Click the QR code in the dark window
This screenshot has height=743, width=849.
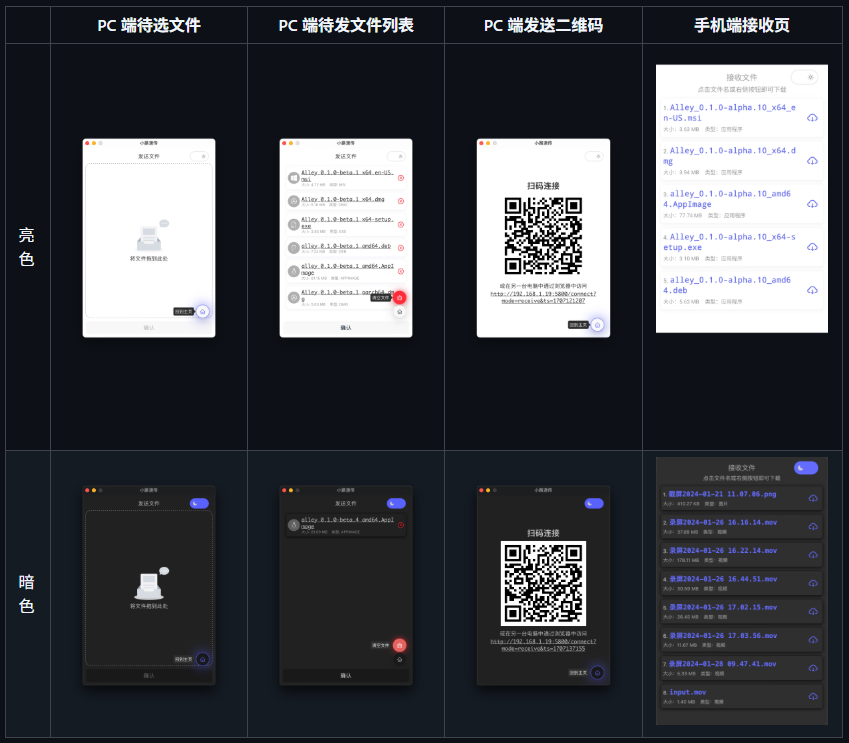543,583
